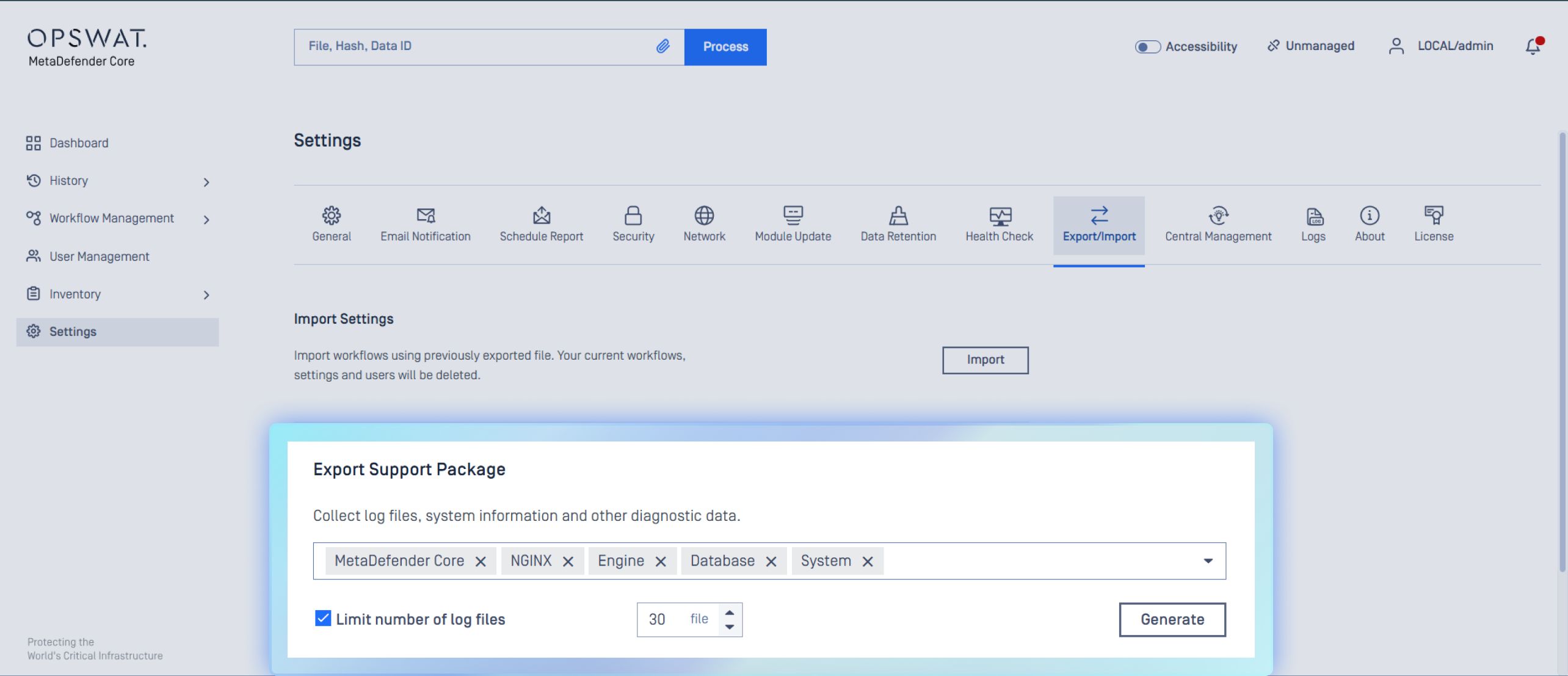The width and height of the screenshot is (1568, 676).
Task: Open Central Management settings icon
Action: point(1218,216)
